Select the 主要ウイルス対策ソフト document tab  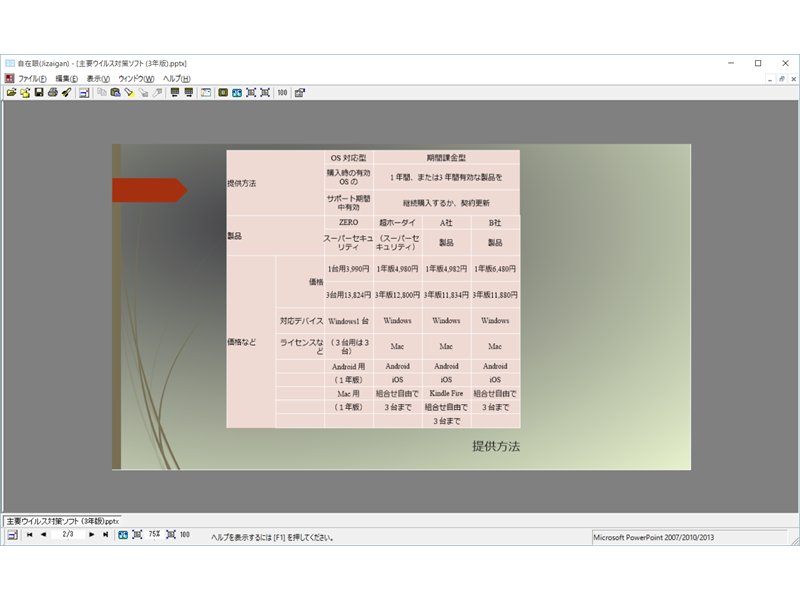pos(62,521)
